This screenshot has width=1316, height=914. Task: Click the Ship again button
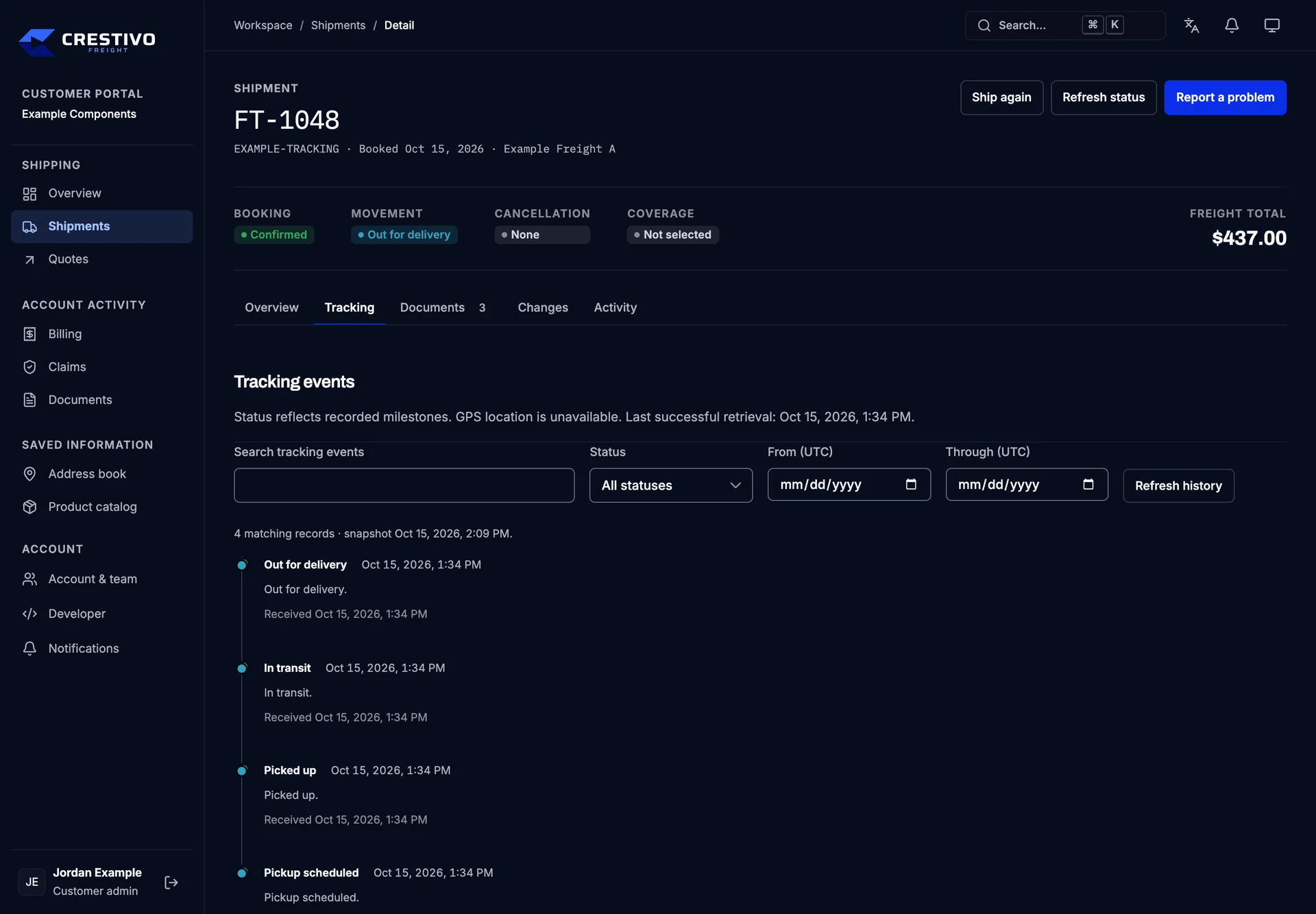(1001, 97)
